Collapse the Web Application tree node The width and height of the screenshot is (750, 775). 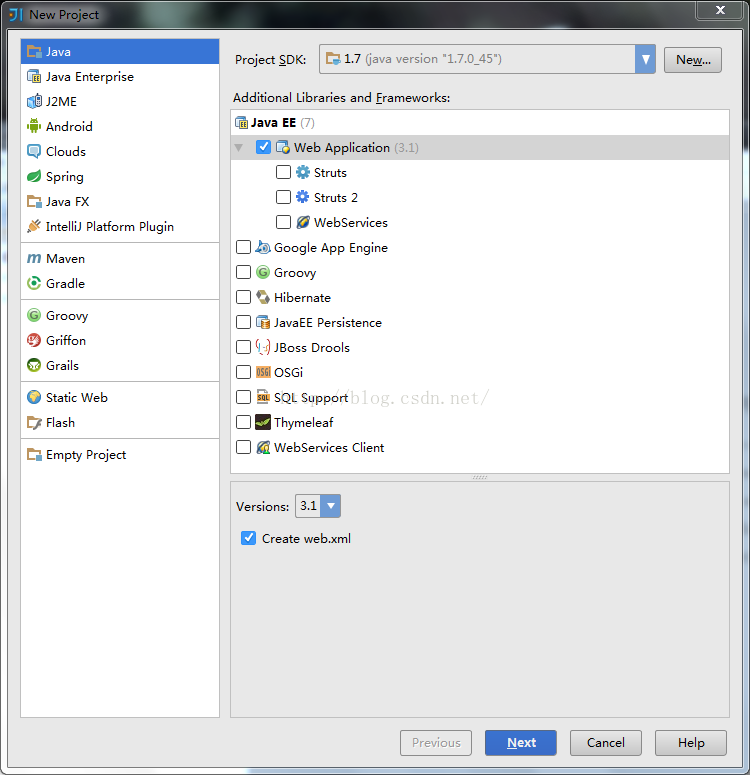[239, 147]
